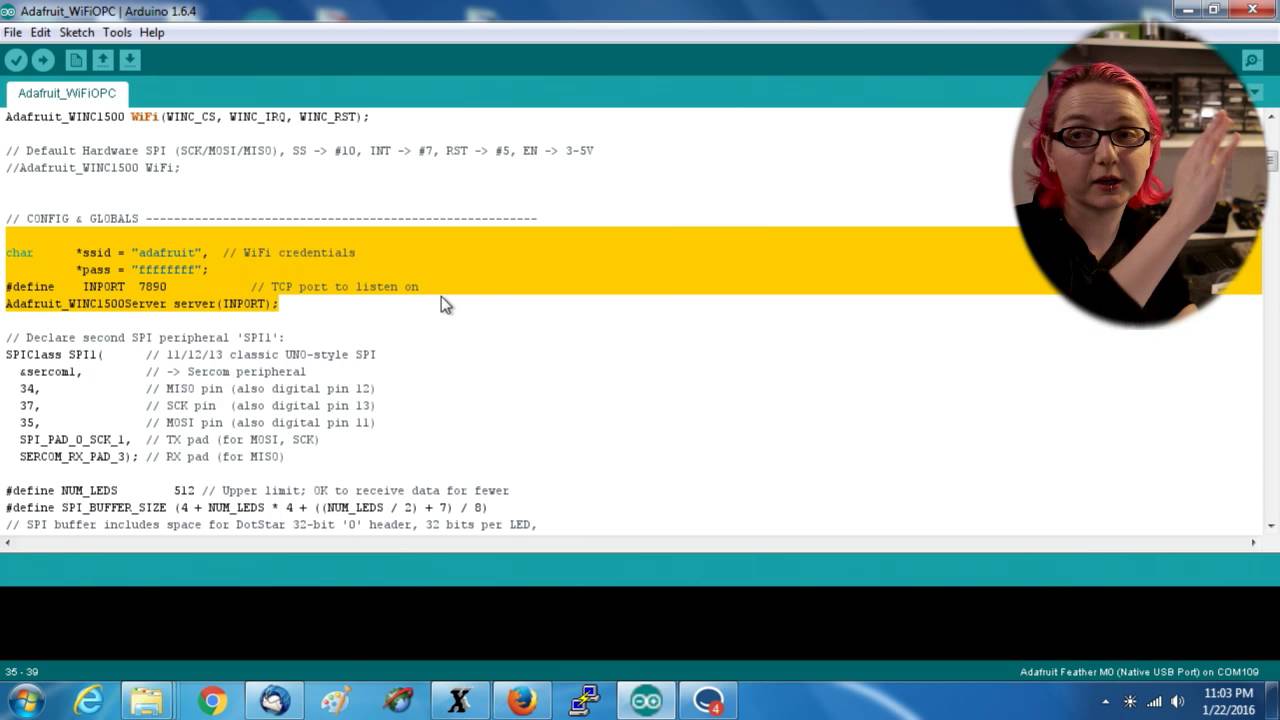The width and height of the screenshot is (1280, 720).
Task: Click the "35 - 39" cursor position status
Action: pos(21,672)
